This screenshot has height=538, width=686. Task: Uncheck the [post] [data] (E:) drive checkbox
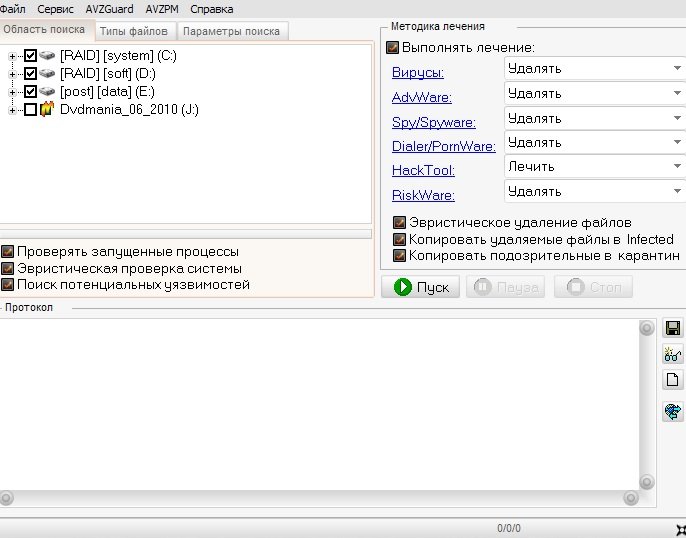click(30, 91)
